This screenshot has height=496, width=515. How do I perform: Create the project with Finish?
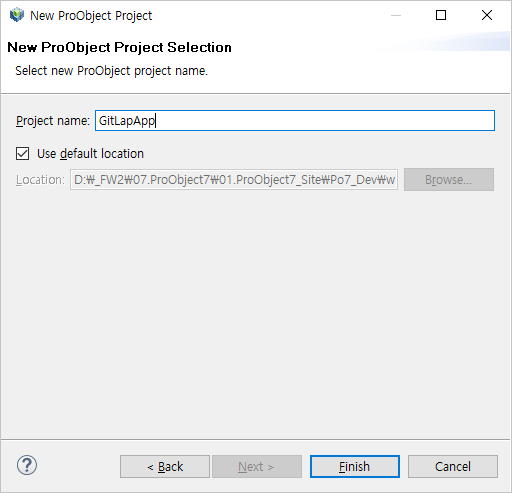(355, 466)
